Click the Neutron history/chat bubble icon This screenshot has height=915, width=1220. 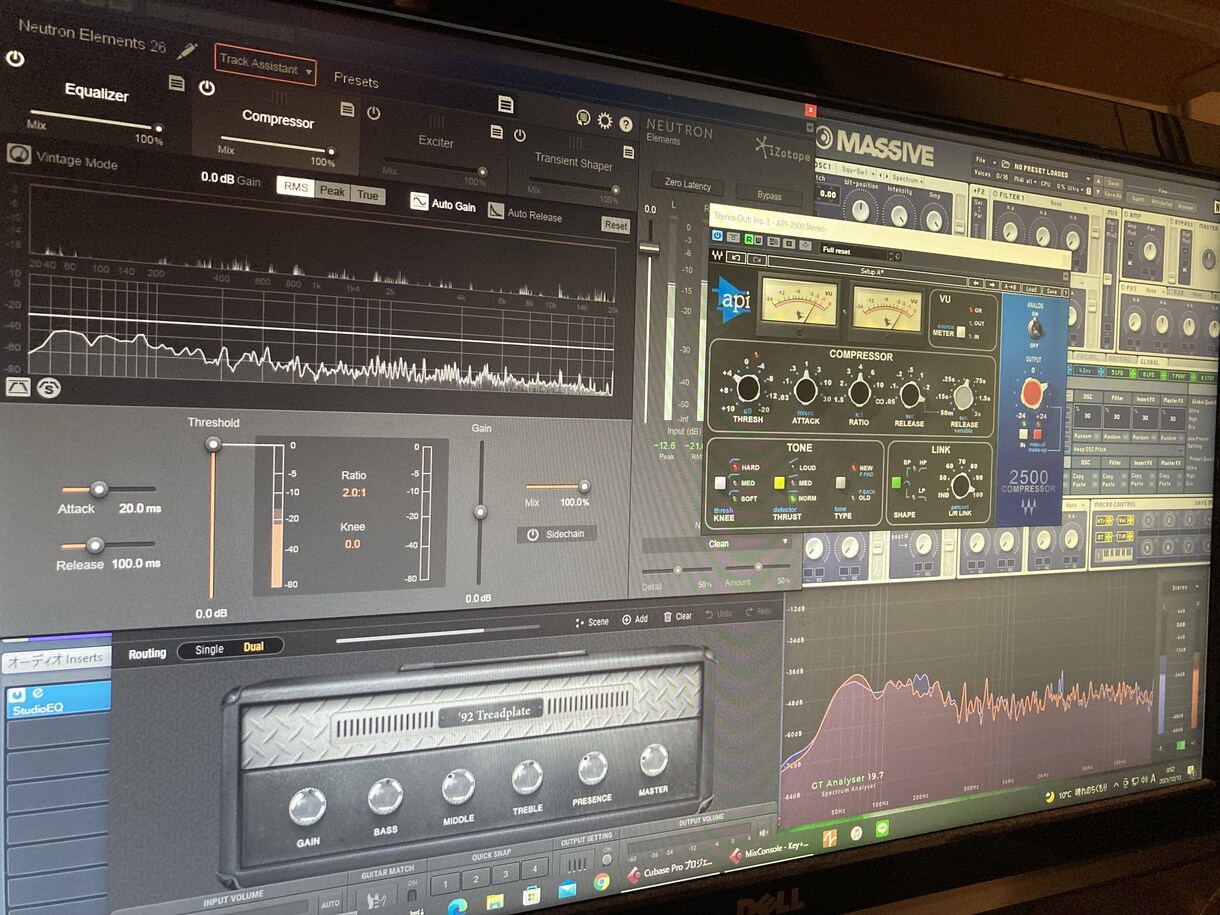[x=584, y=118]
